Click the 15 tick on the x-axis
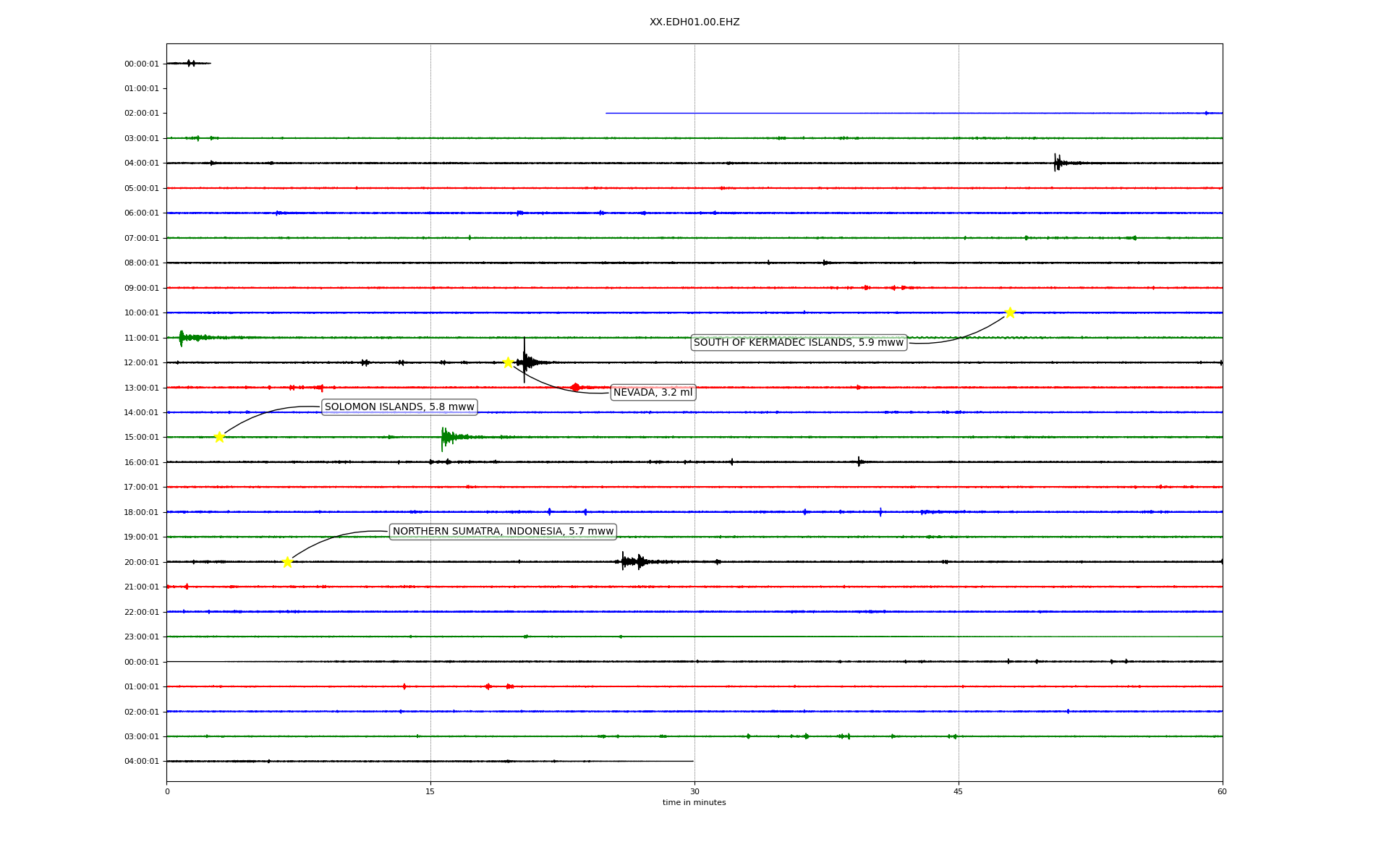Screen dimensions: 1389x868 point(430,791)
